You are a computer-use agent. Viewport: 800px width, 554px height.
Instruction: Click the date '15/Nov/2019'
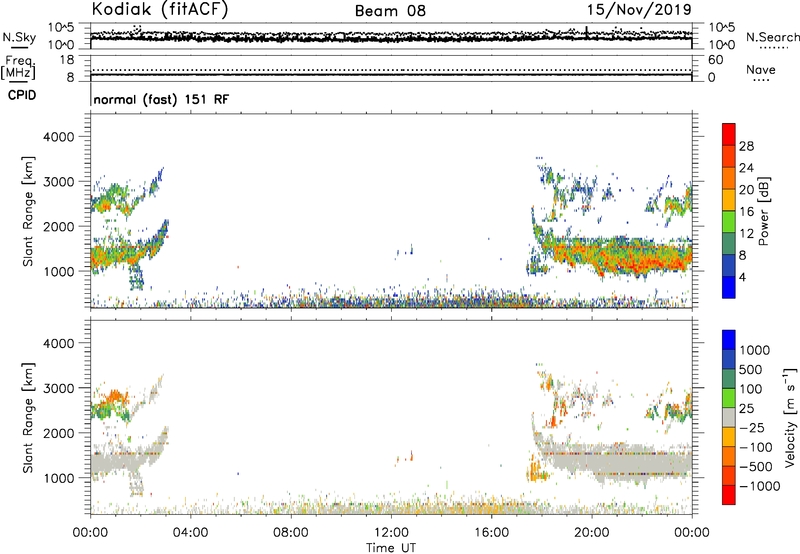pos(639,9)
